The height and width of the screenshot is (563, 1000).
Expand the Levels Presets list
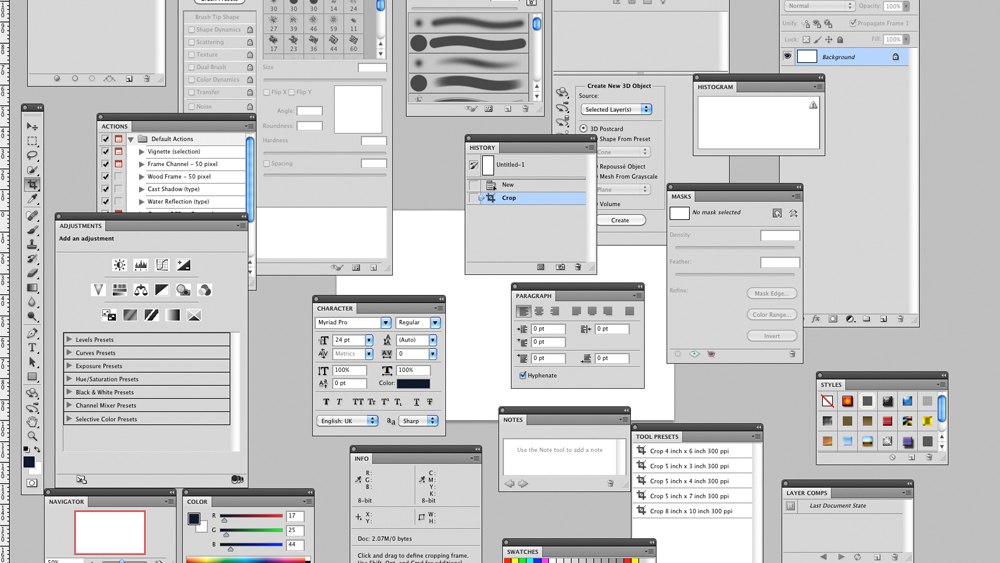point(69,339)
